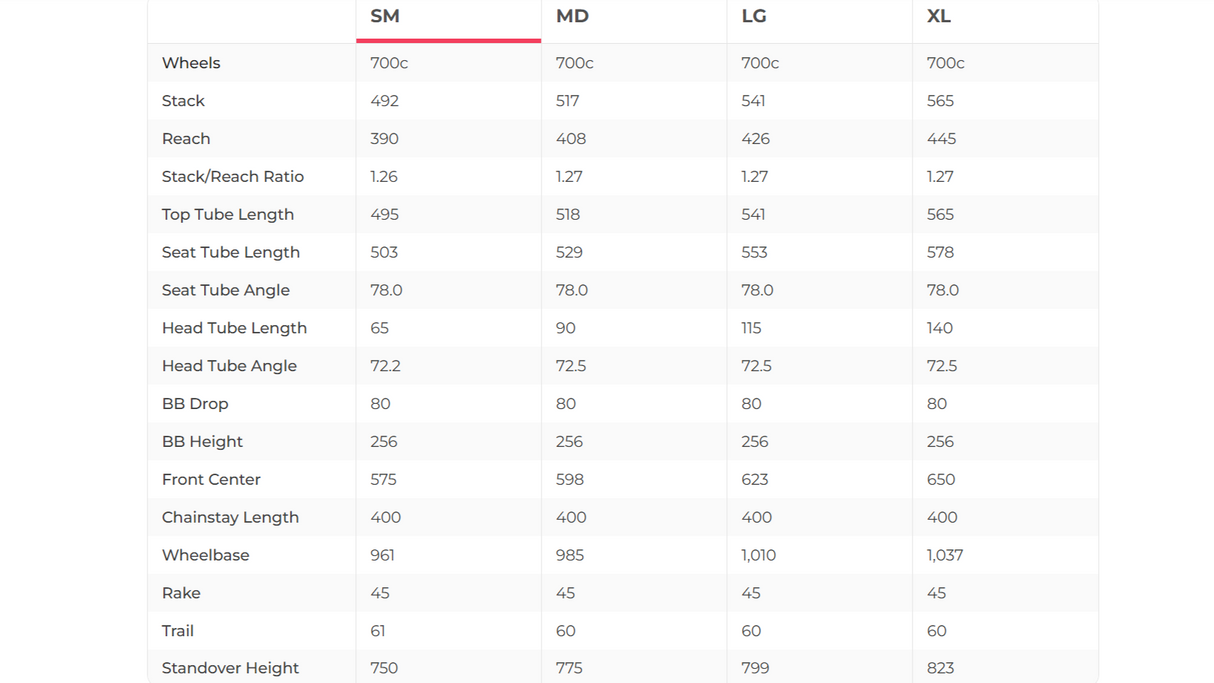This screenshot has height=683, width=1214.
Task: Click the Wheelbase row label
Action: point(206,555)
